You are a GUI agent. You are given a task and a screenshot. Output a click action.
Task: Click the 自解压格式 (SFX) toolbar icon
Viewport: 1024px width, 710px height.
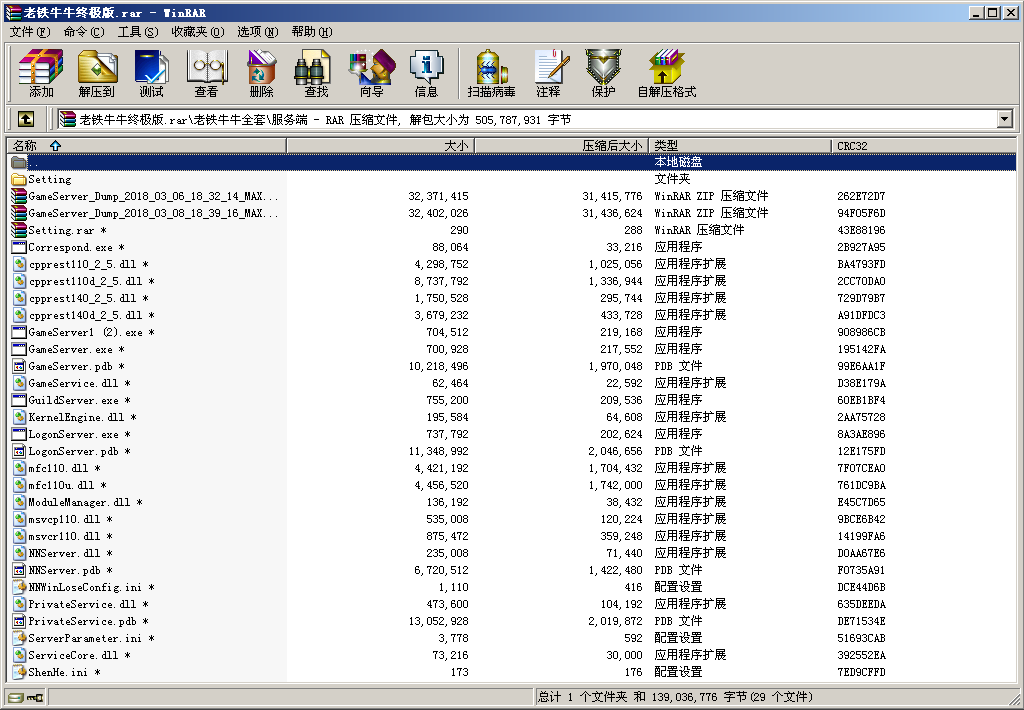coord(666,73)
